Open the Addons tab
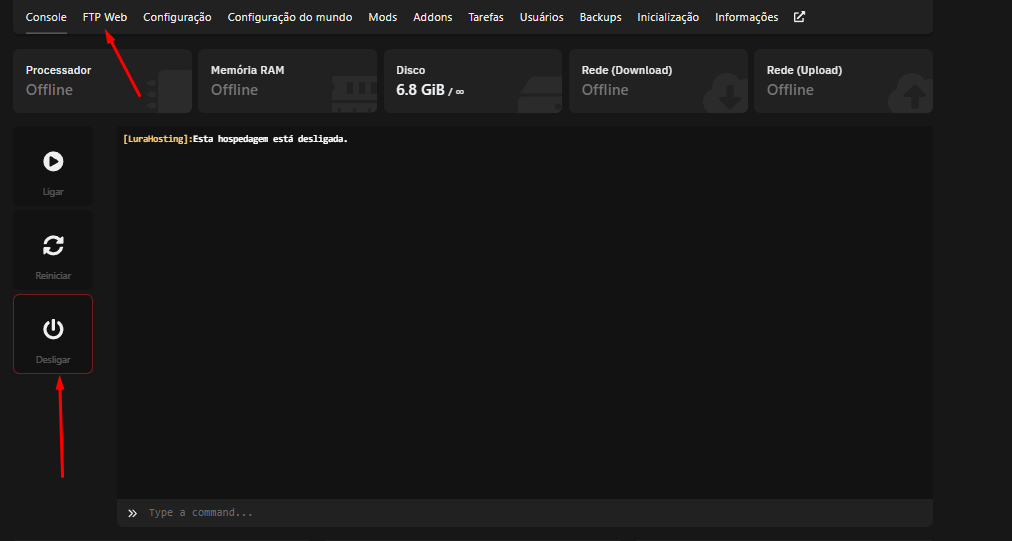This screenshot has height=541, width=1012. (432, 17)
